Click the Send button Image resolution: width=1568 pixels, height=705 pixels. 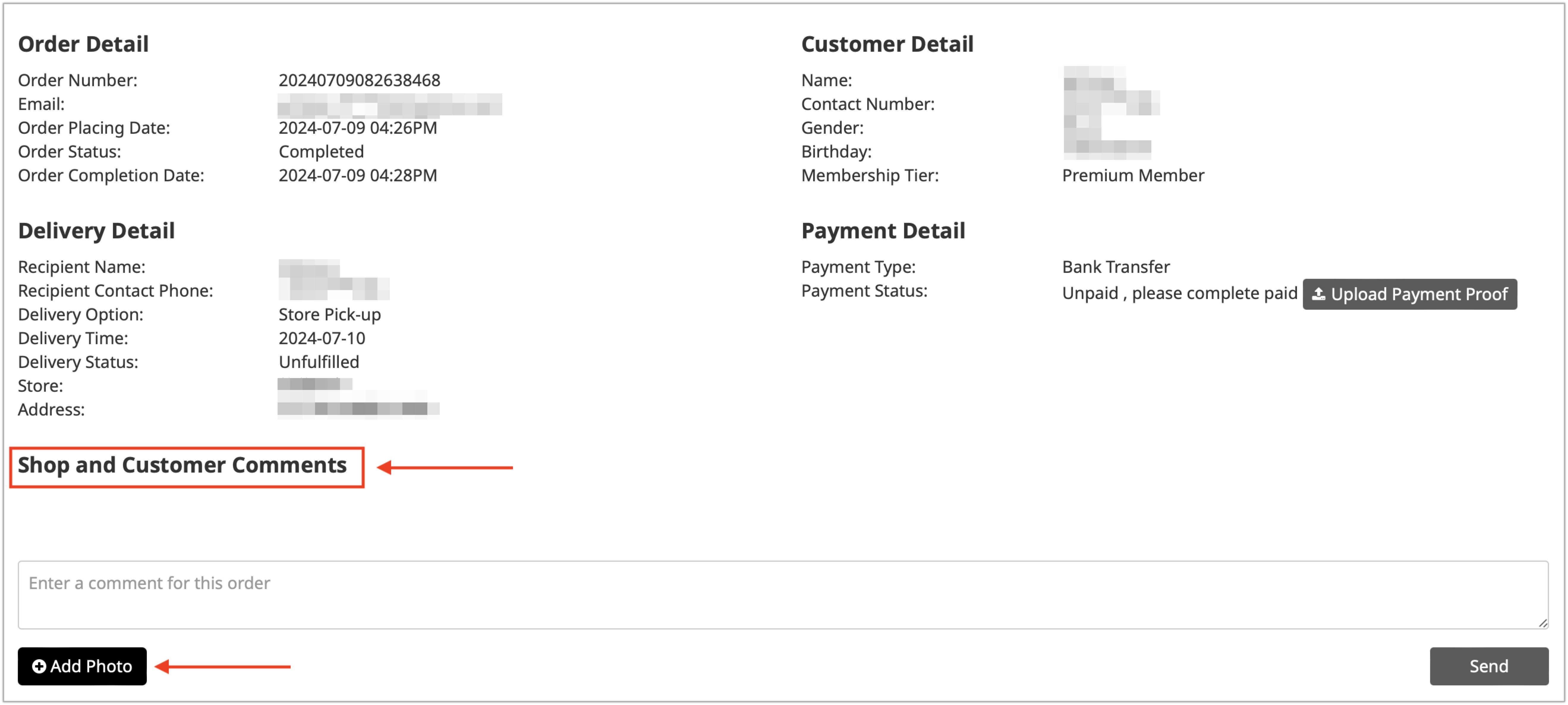[1489, 666]
